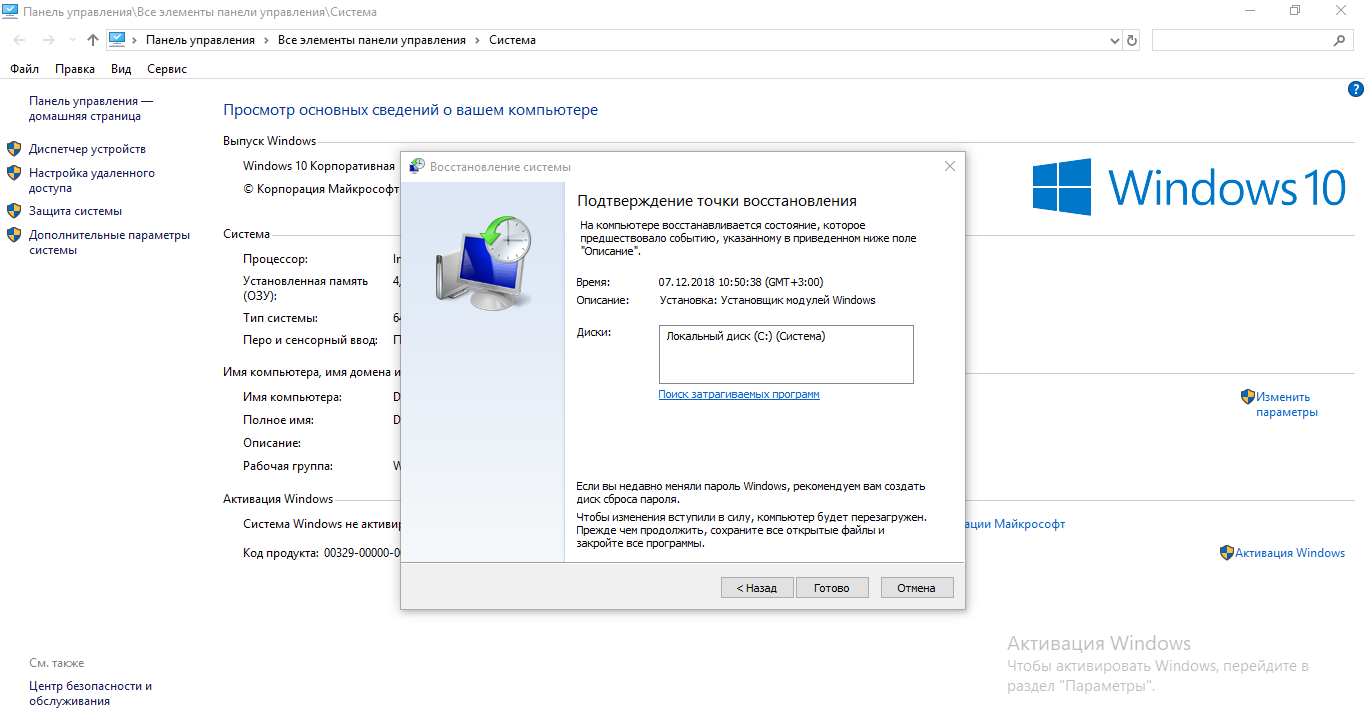Open Диспетчер устройств link
Image resolution: width=1365 pixels, height=718 pixels.
tap(87, 149)
